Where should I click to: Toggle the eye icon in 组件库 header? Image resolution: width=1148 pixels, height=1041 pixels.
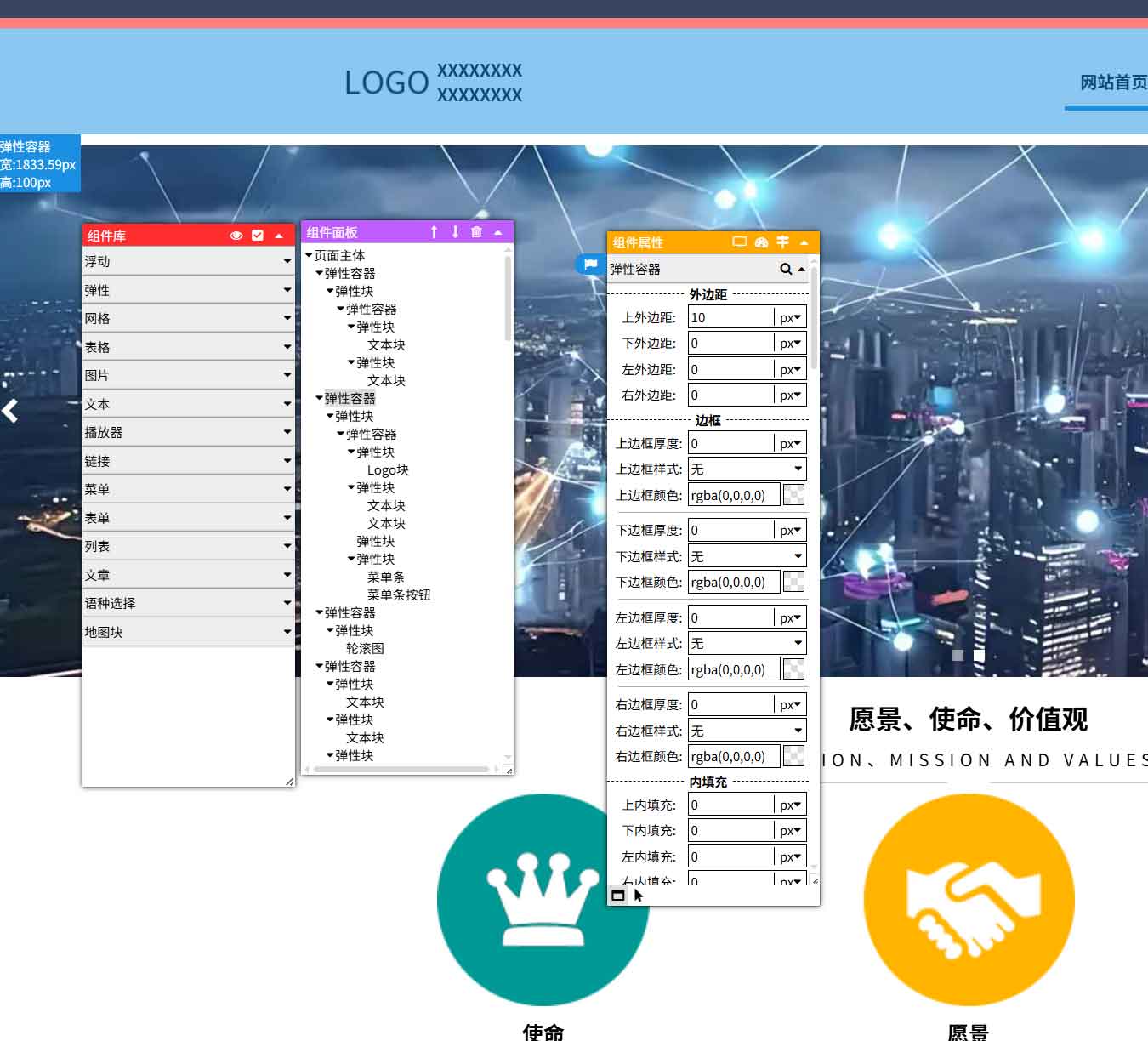pyautogui.click(x=236, y=236)
